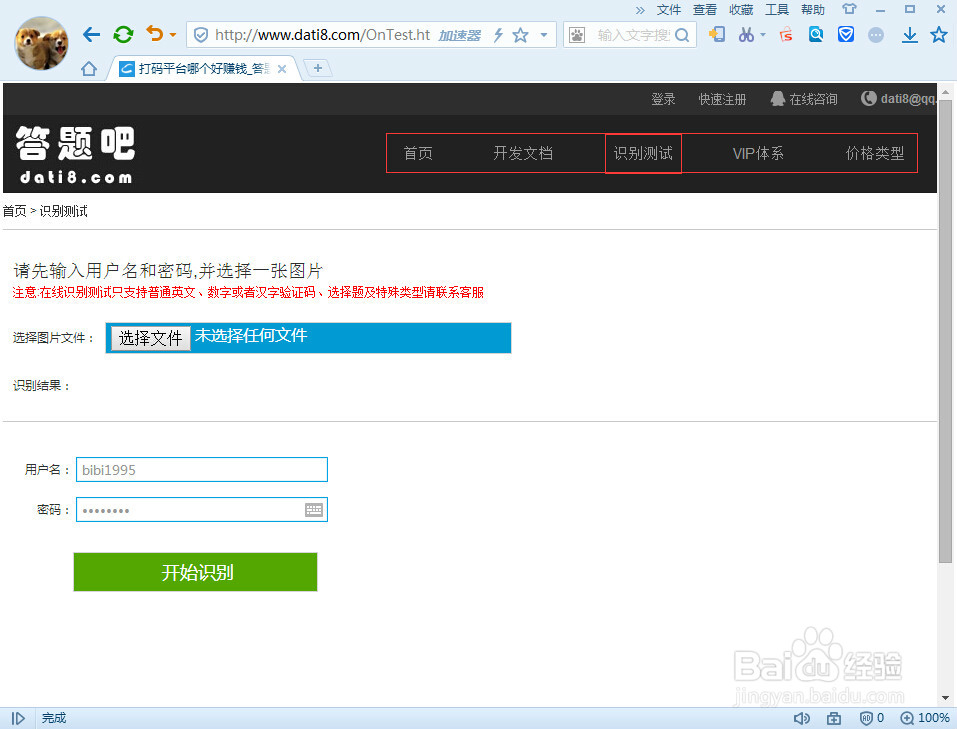This screenshot has height=729, width=957.
Task: Open a new browser tab
Action: click(x=316, y=68)
